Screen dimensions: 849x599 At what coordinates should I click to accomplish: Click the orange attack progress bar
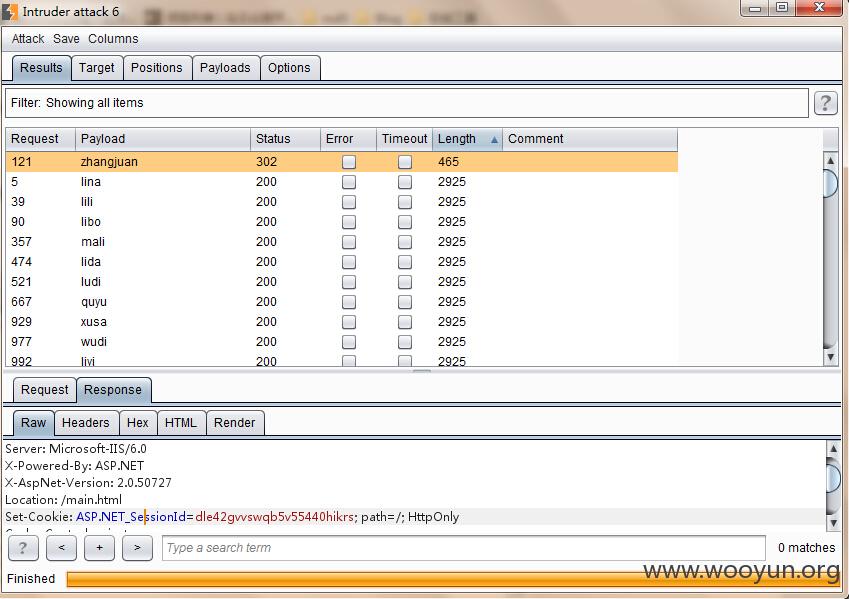pyautogui.click(x=452, y=579)
